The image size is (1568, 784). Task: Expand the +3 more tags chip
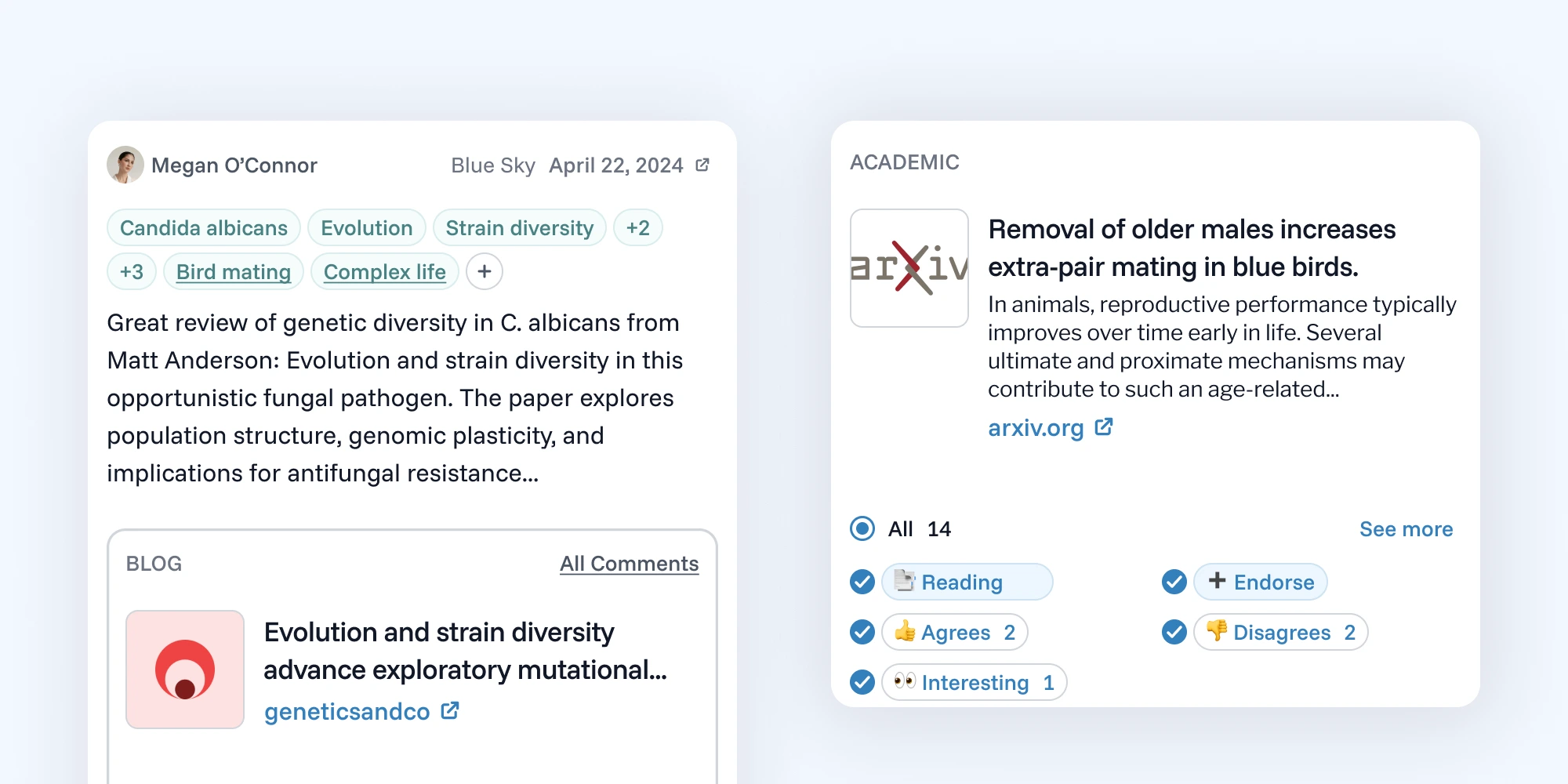(132, 271)
